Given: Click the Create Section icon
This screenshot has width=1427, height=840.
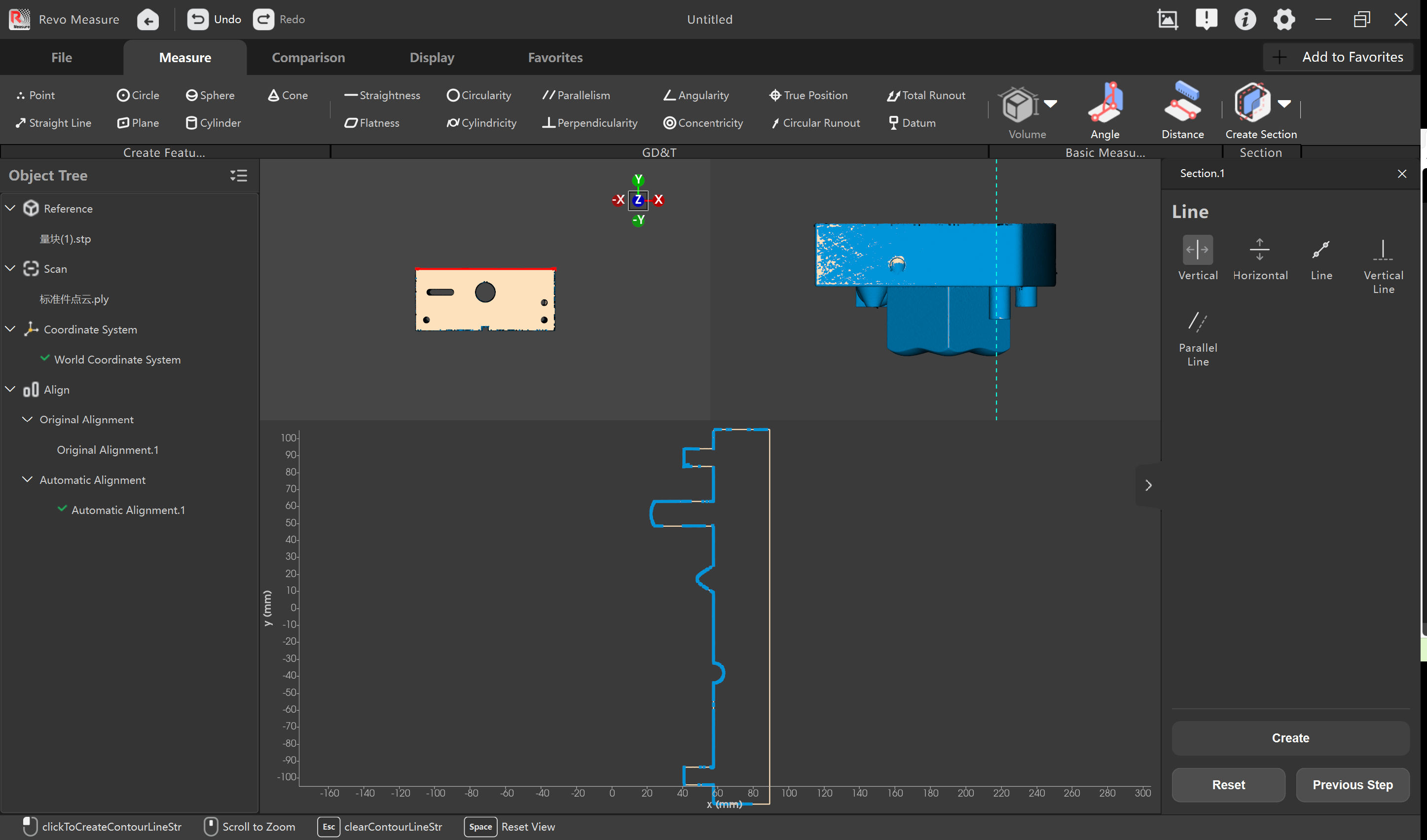Looking at the screenshot, I should [1251, 103].
